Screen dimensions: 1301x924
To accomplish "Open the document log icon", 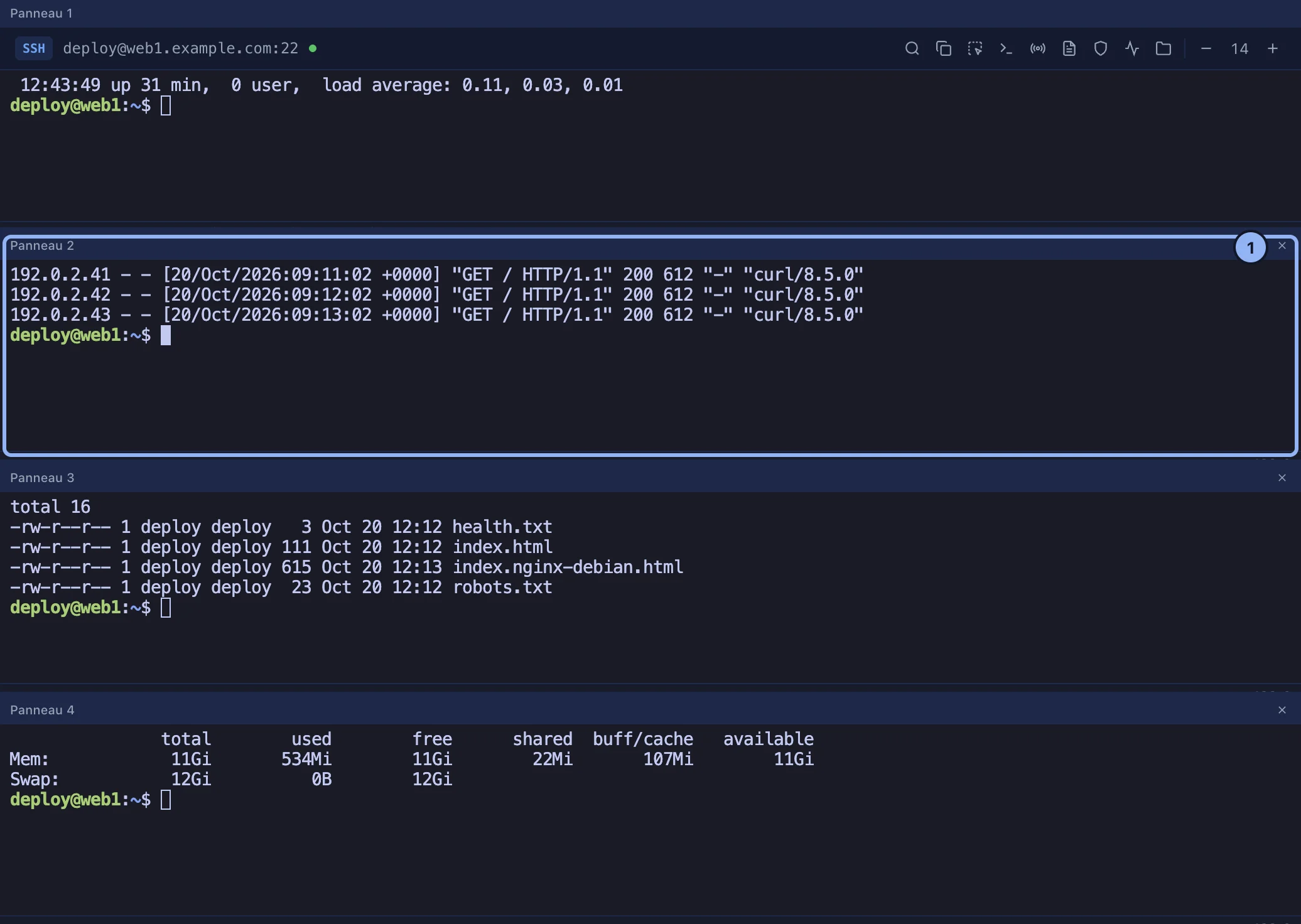I will pos(1069,48).
